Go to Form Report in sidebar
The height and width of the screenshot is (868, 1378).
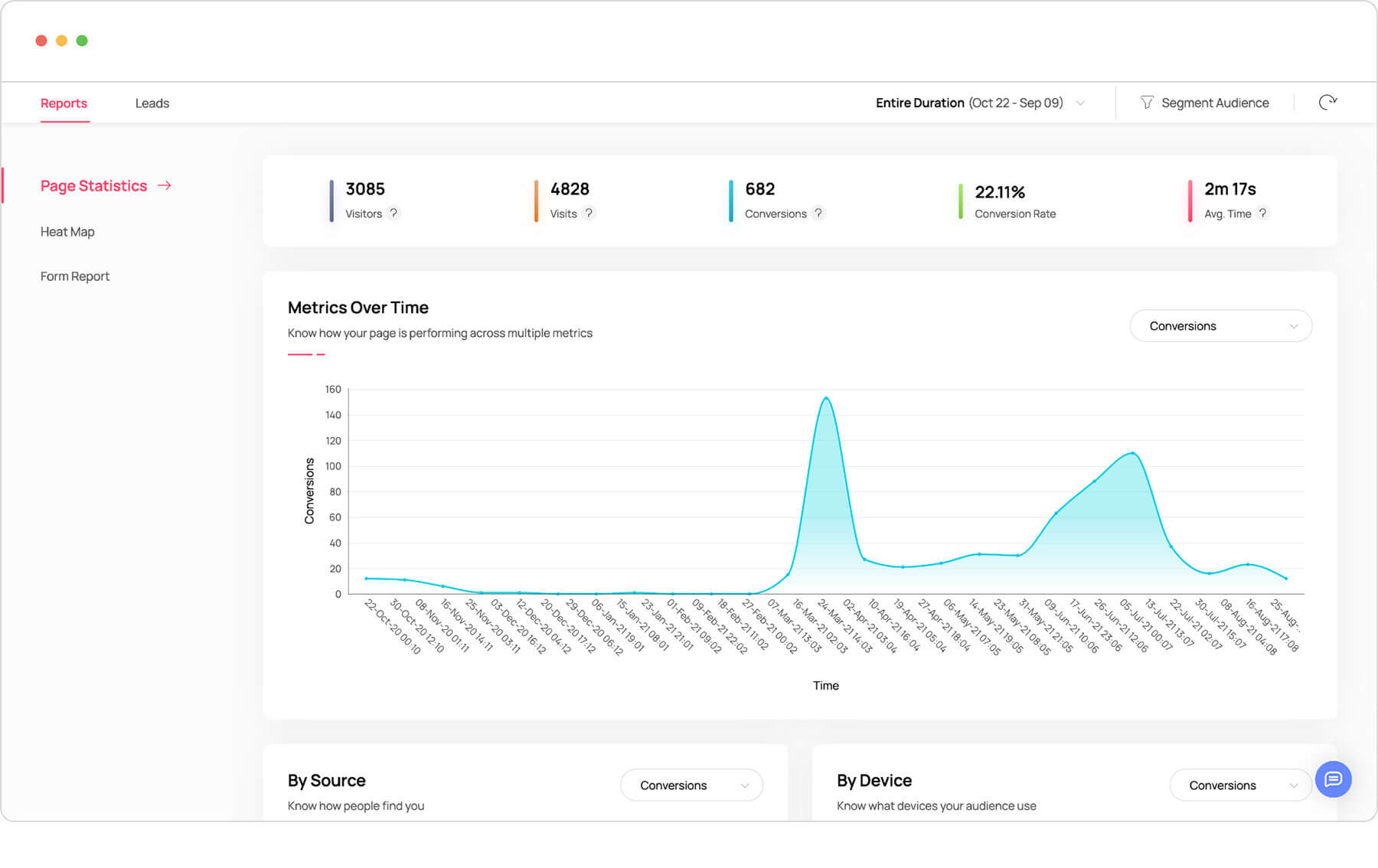click(75, 276)
